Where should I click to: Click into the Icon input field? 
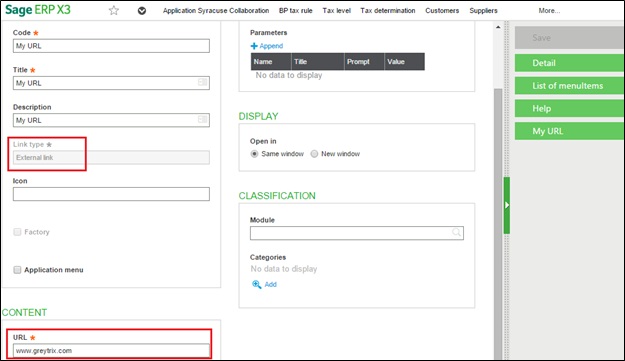(x=111, y=194)
